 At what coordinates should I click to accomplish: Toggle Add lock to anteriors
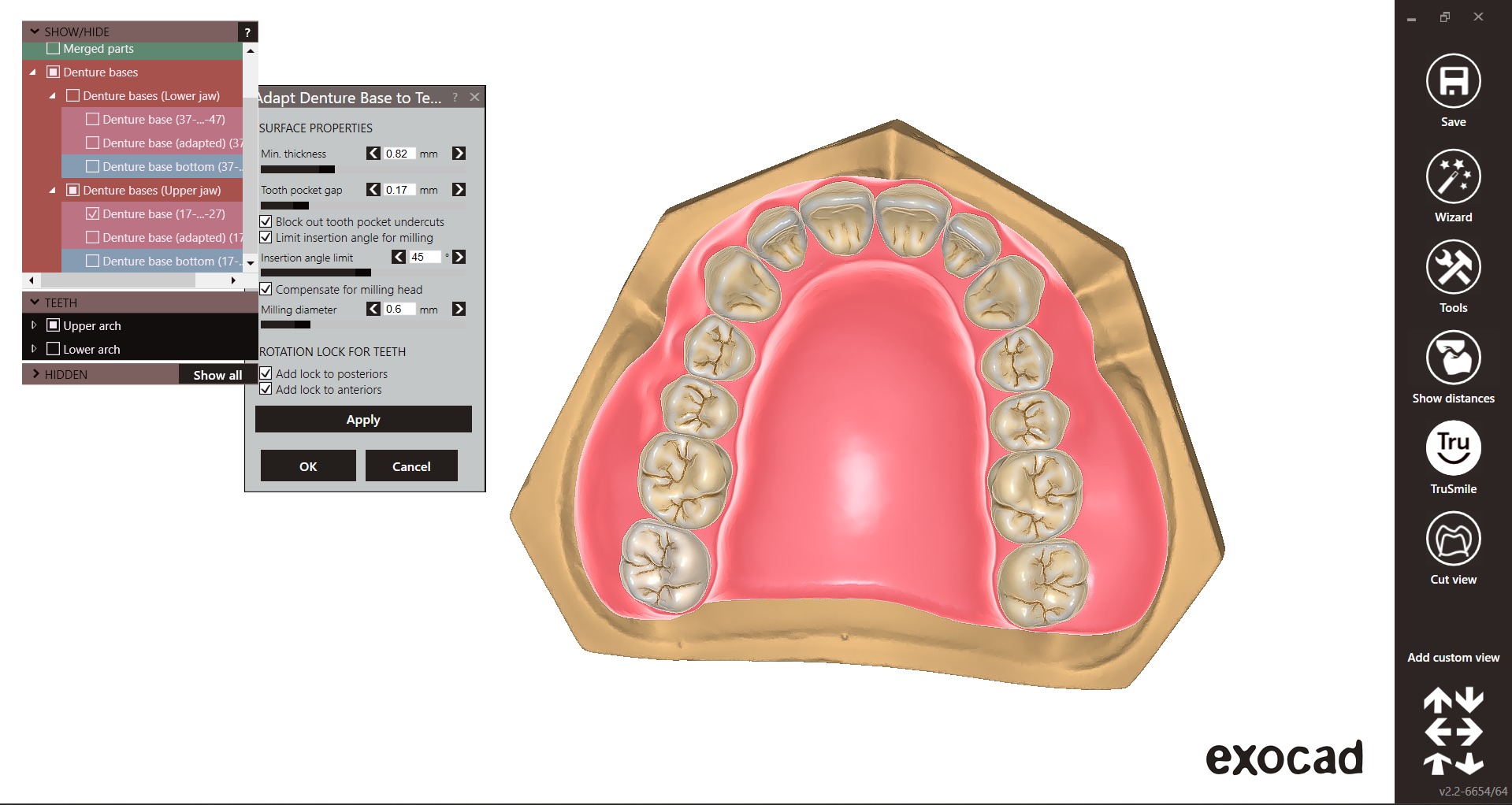click(266, 389)
